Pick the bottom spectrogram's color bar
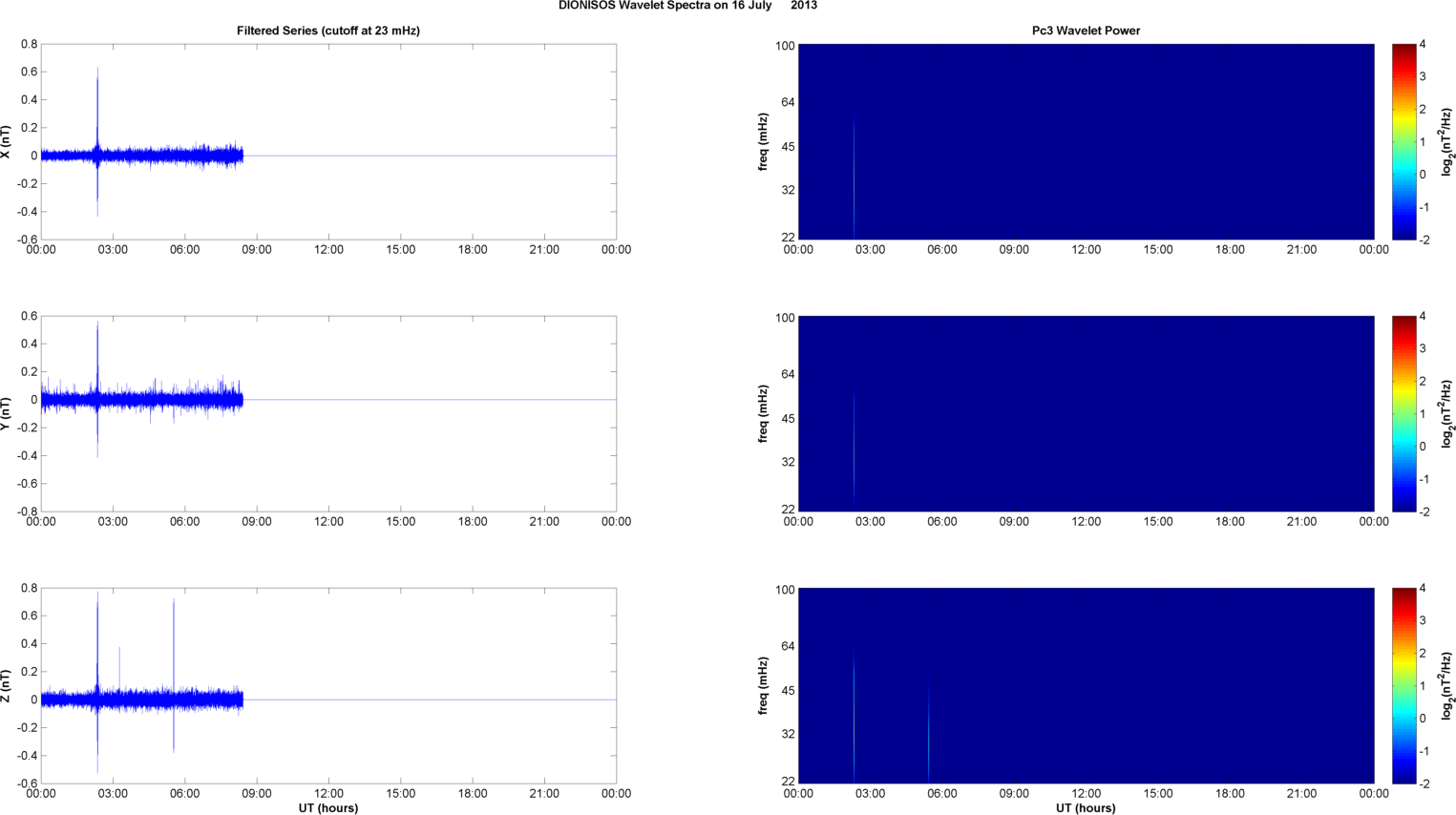Screen dimensions: 1456x815 pos(1403,685)
